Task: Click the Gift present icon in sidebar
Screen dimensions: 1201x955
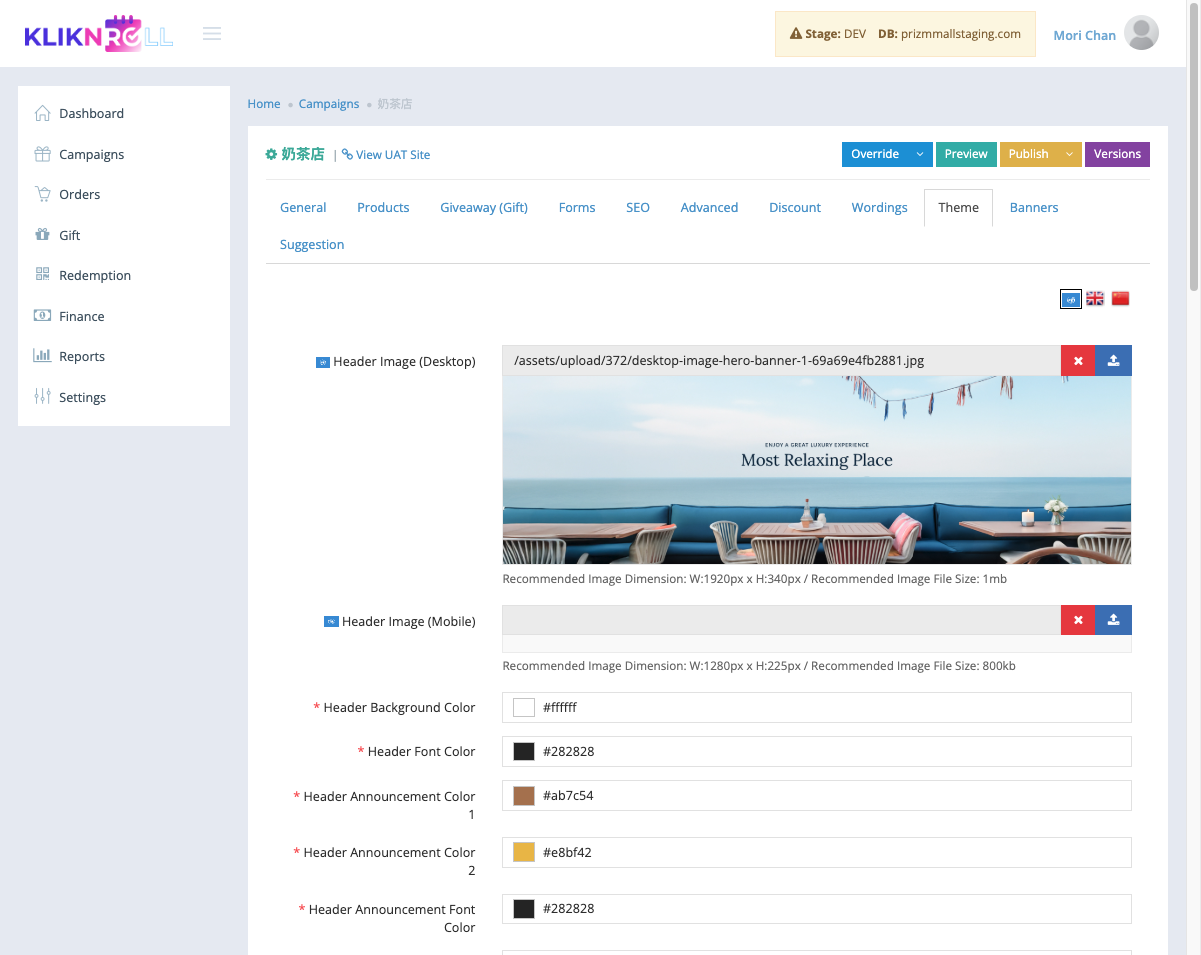Action: coord(42,235)
